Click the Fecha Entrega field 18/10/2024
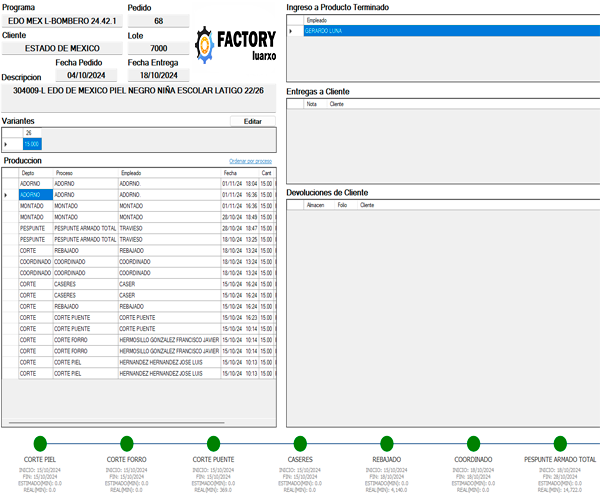 pos(158,75)
